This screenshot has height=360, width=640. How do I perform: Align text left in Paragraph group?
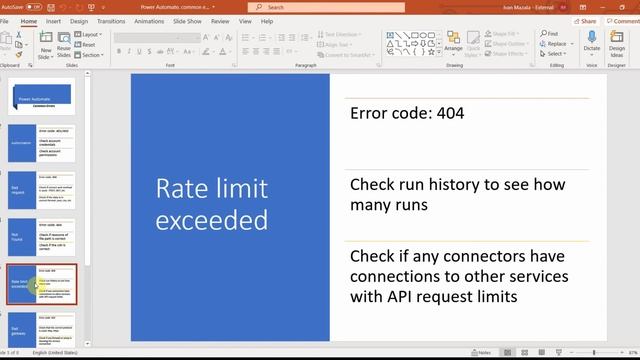tap(245, 51)
